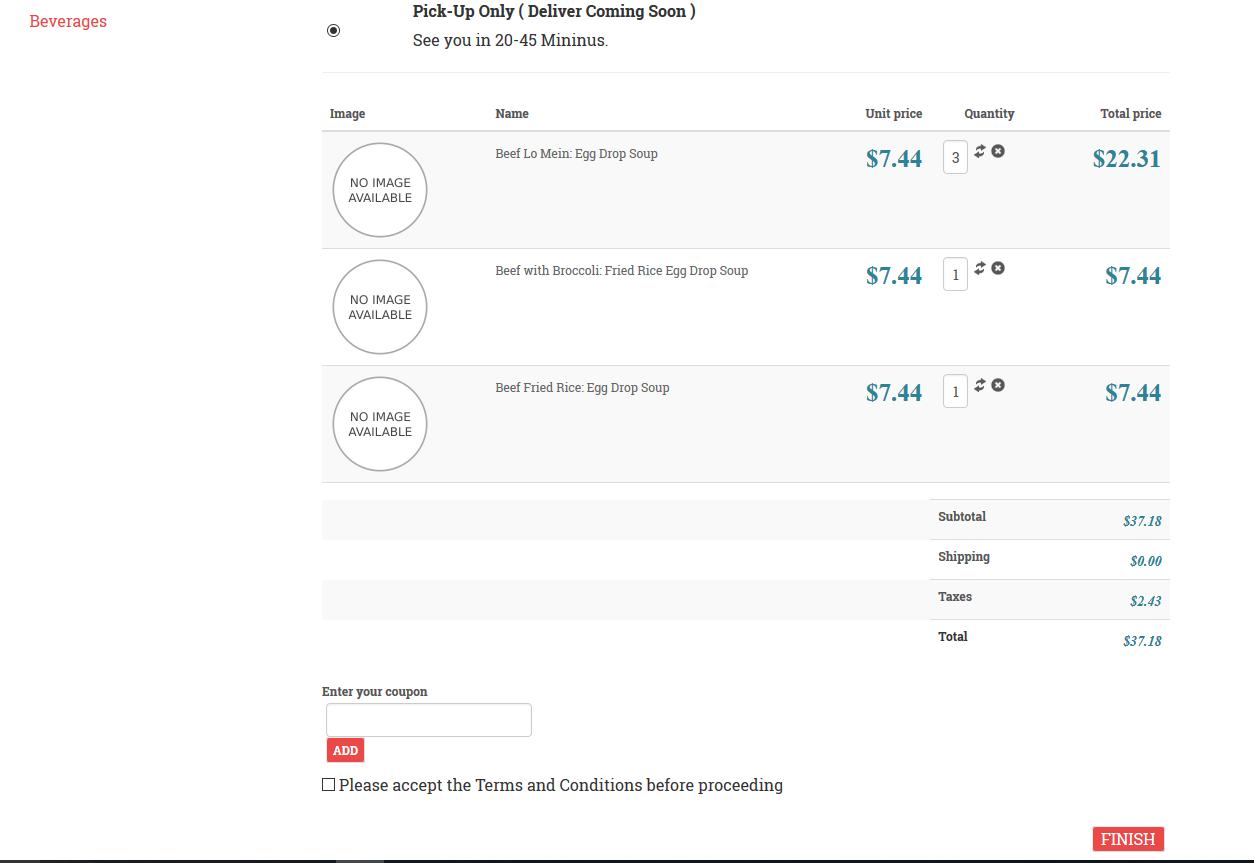The height and width of the screenshot is (863, 1254).
Task: Edit quantity box for Beef with Broccoli
Action: [955, 275]
